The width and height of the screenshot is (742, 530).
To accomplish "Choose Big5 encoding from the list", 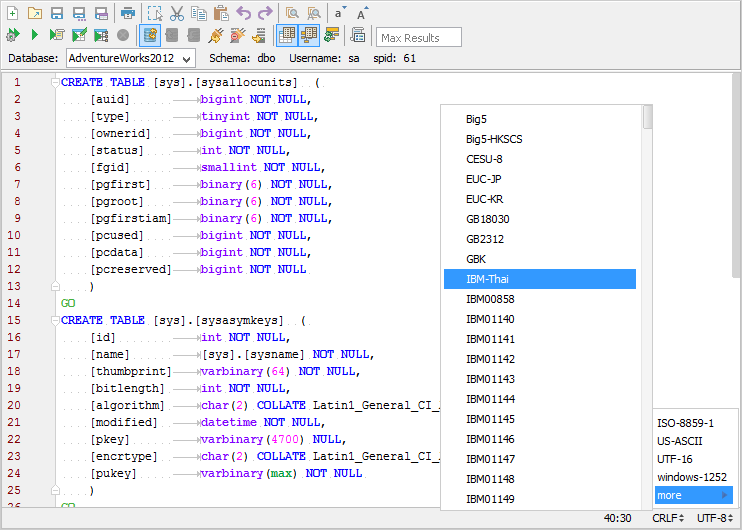I will (x=540, y=119).
